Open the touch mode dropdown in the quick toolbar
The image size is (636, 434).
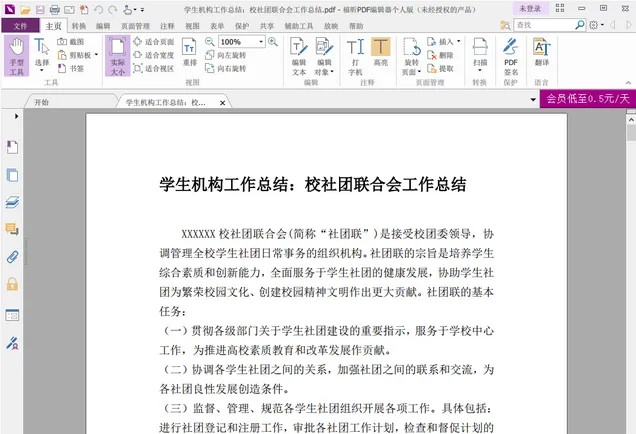(x=135, y=9)
